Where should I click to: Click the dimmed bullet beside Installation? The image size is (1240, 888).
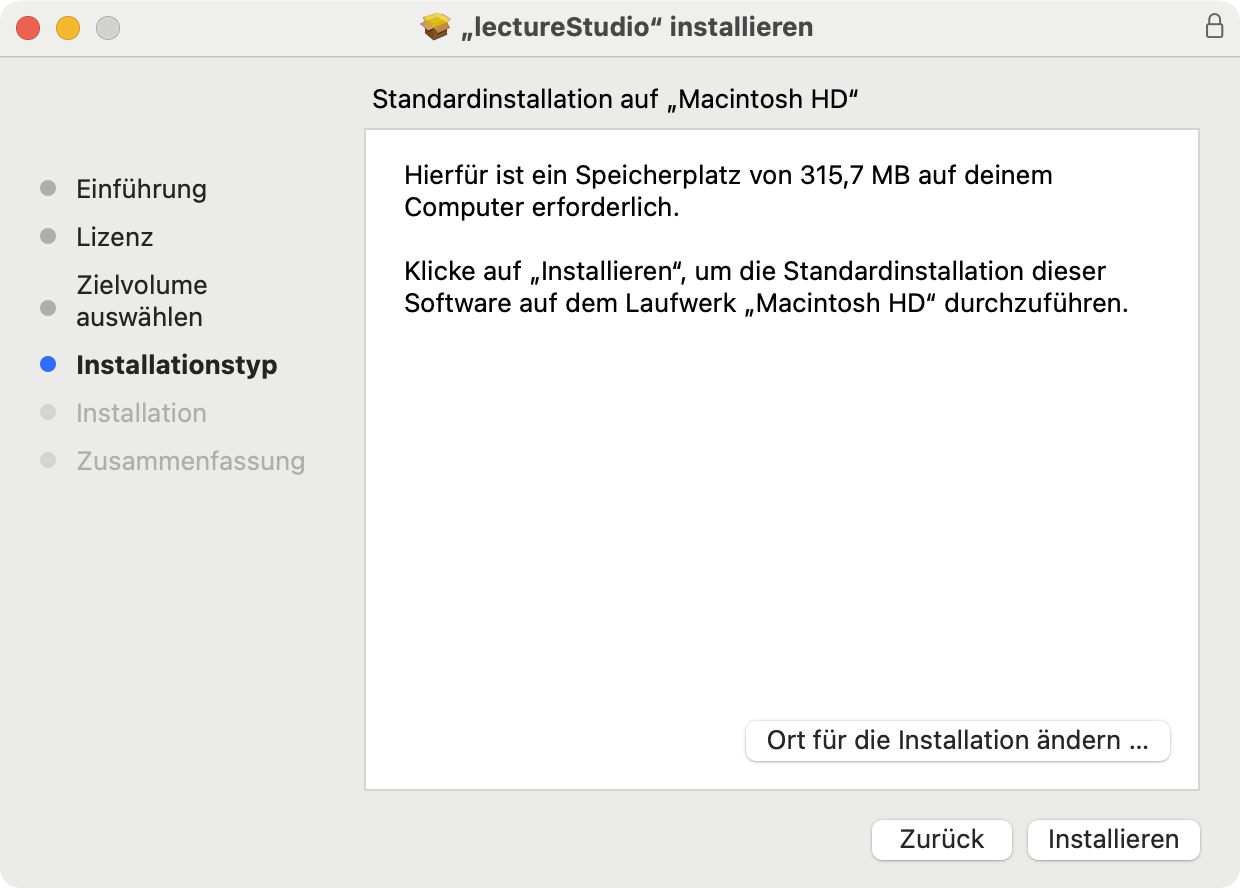click(x=47, y=412)
